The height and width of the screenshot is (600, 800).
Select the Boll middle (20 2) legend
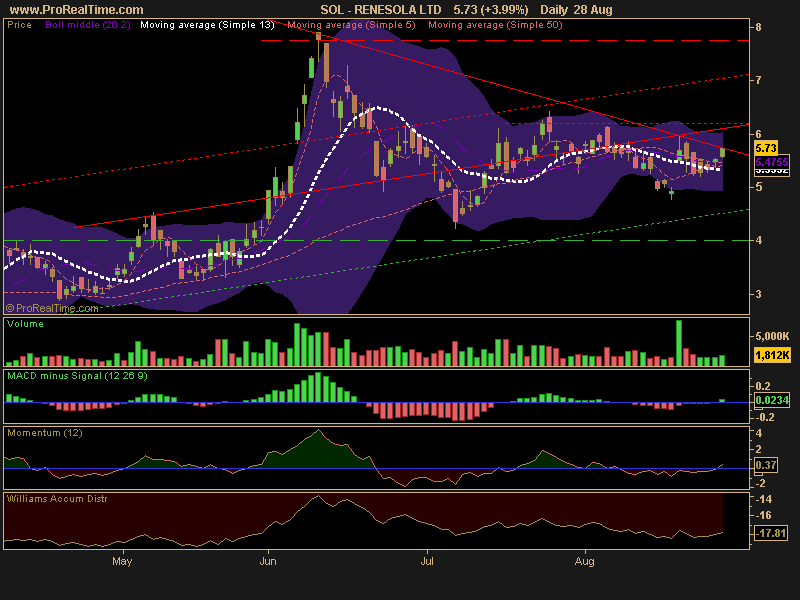[88, 24]
